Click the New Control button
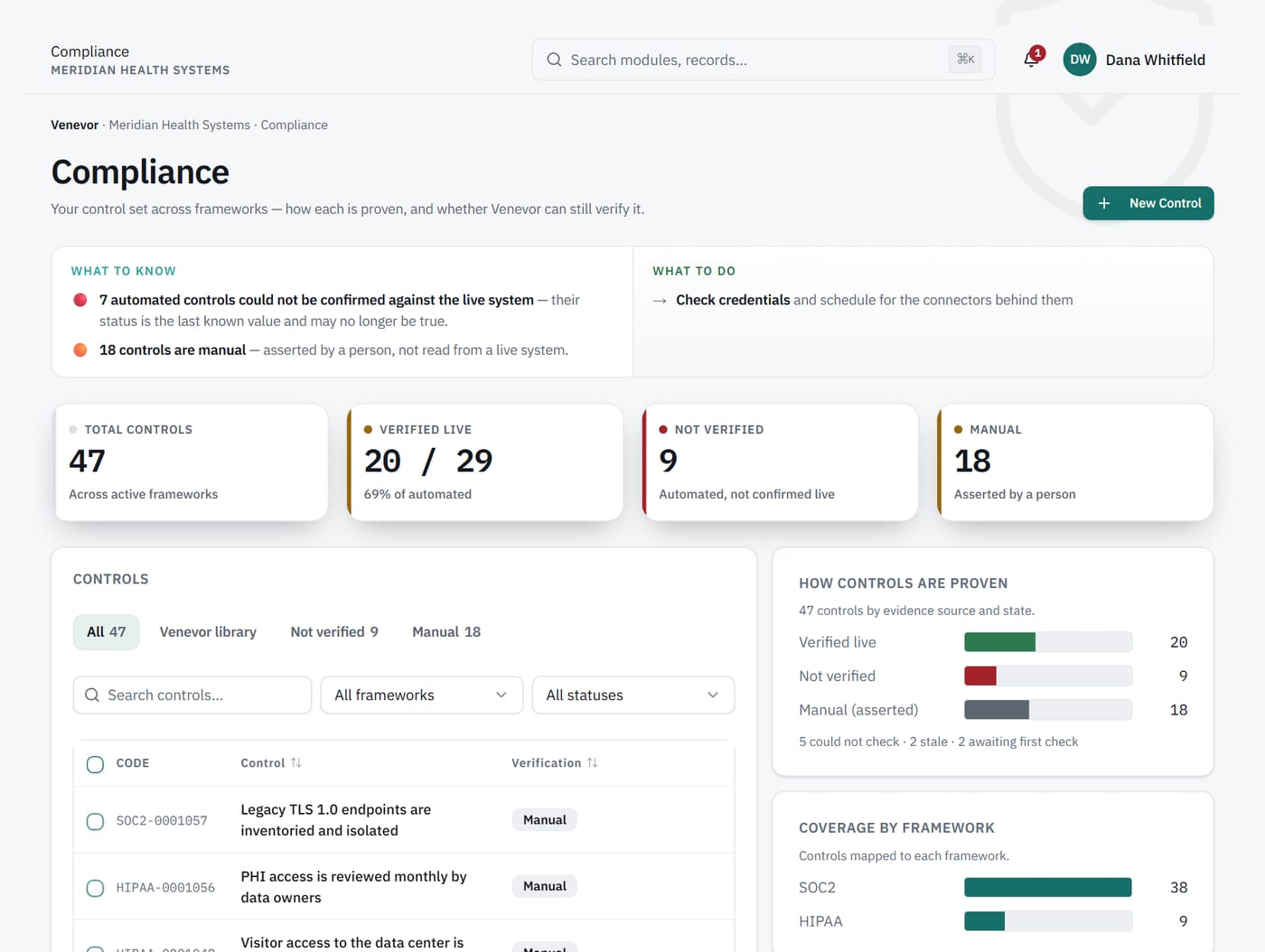 click(1148, 203)
